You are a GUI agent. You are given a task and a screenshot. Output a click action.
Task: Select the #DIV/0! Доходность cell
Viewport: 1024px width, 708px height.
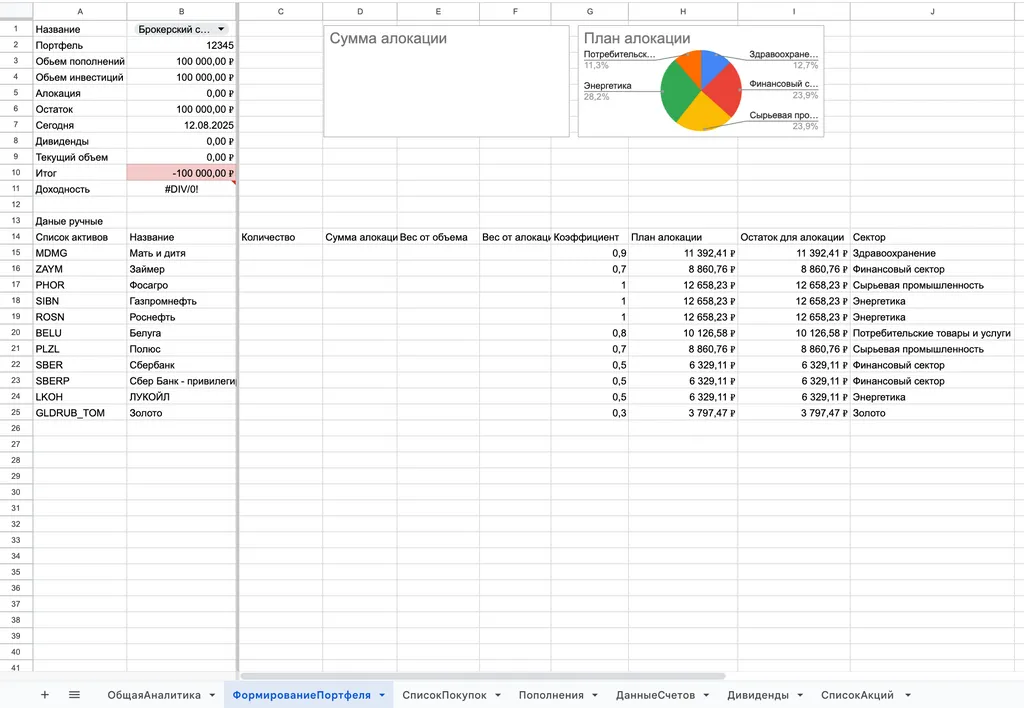point(181,189)
